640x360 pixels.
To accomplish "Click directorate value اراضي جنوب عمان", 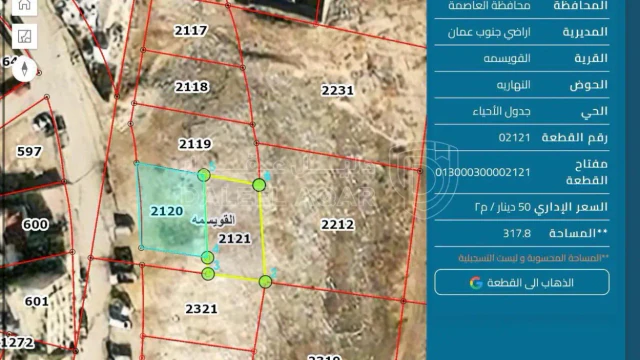I will pos(489,32).
